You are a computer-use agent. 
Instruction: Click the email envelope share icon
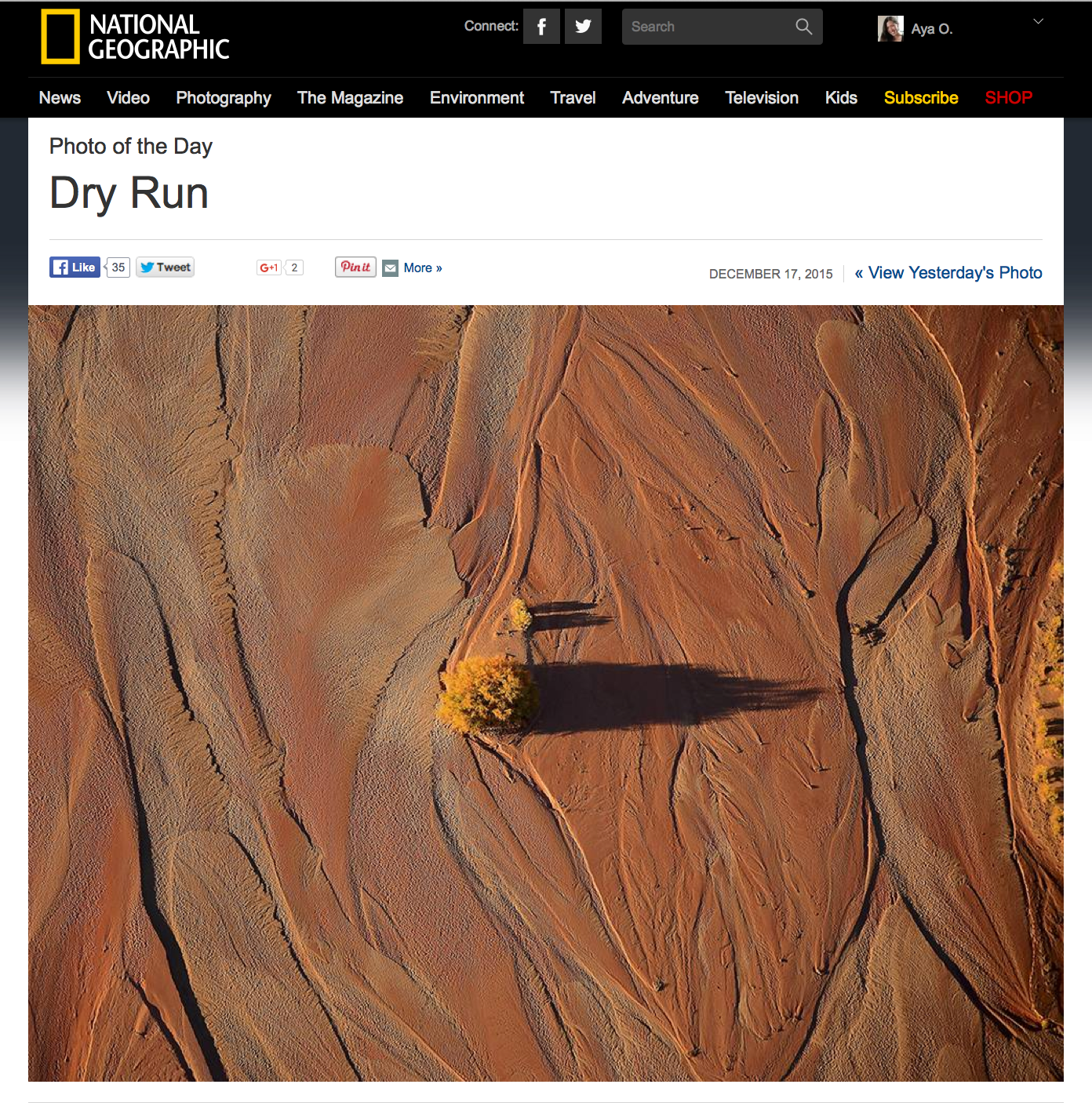coord(391,268)
